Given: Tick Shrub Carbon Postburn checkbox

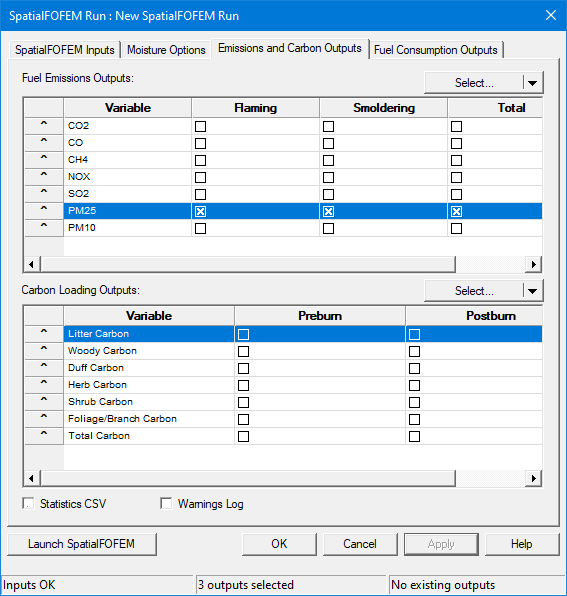Looking at the screenshot, I should (414, 403).
